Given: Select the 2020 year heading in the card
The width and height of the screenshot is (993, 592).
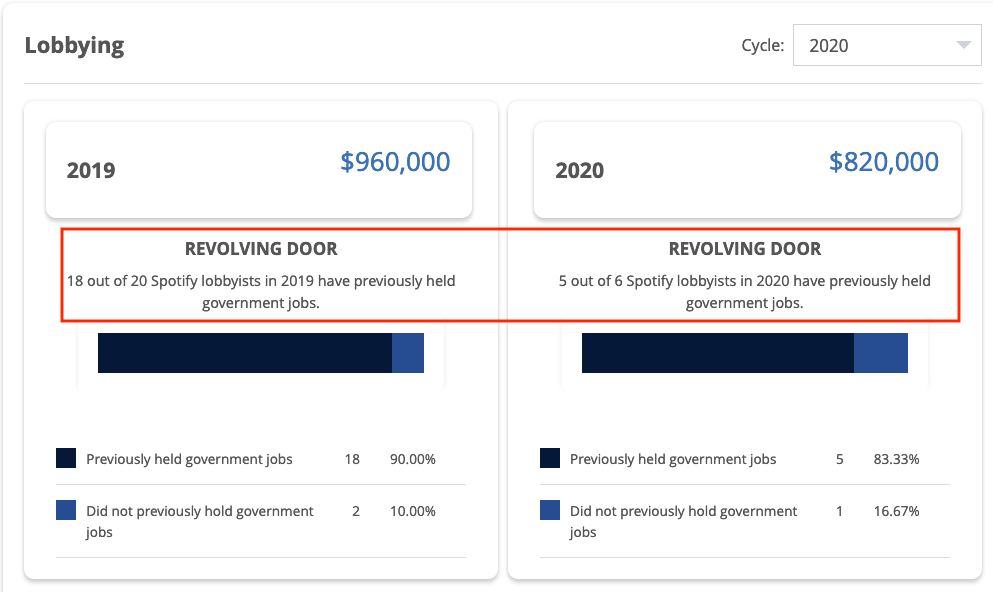Looking at the screenshot, I should pyautogui.click(x=579, y=170).
